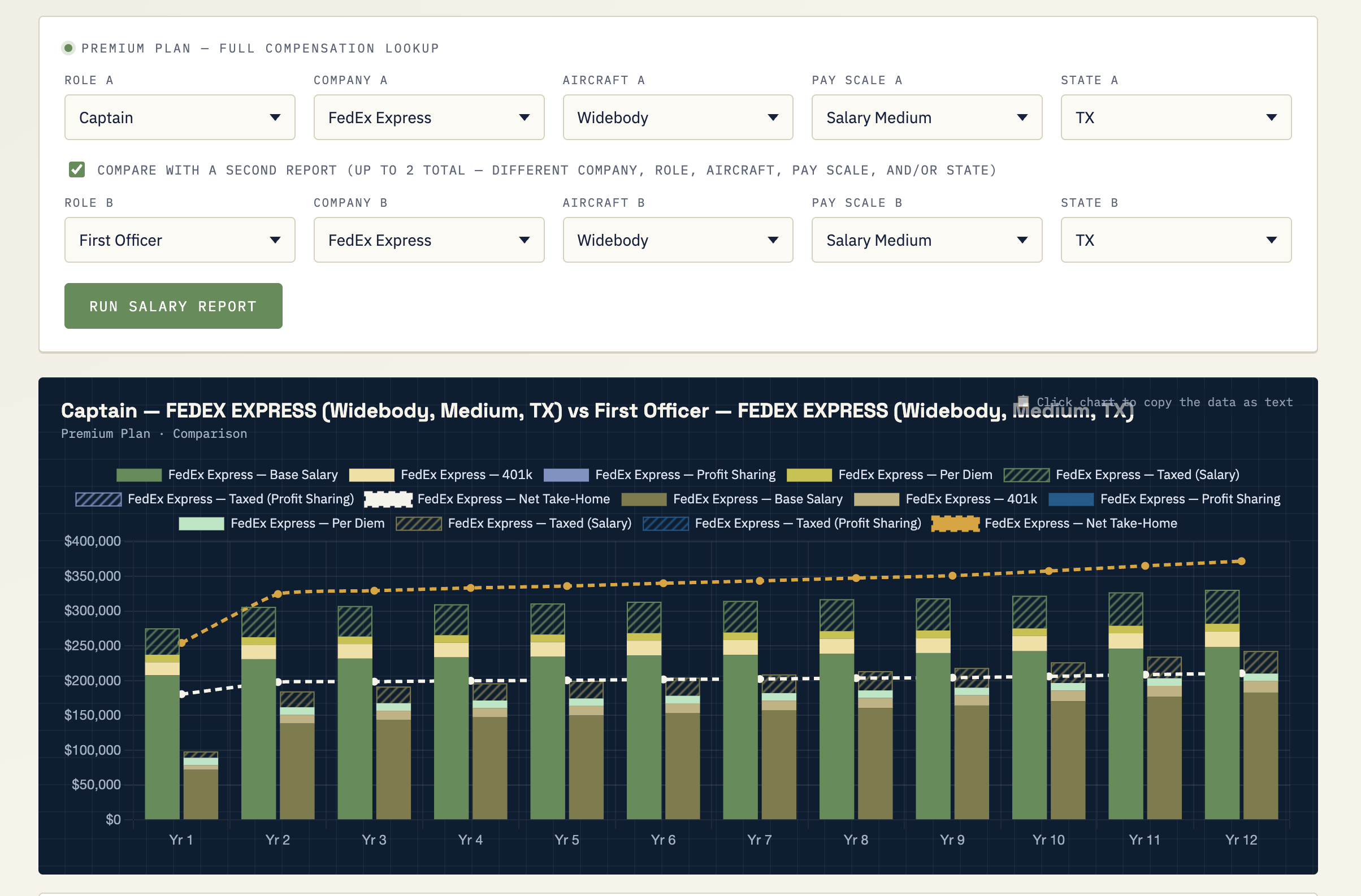Toggle cream-colored 401k legend entry
This screenshot has height=896, width=1361.
[x=441, y=475]
